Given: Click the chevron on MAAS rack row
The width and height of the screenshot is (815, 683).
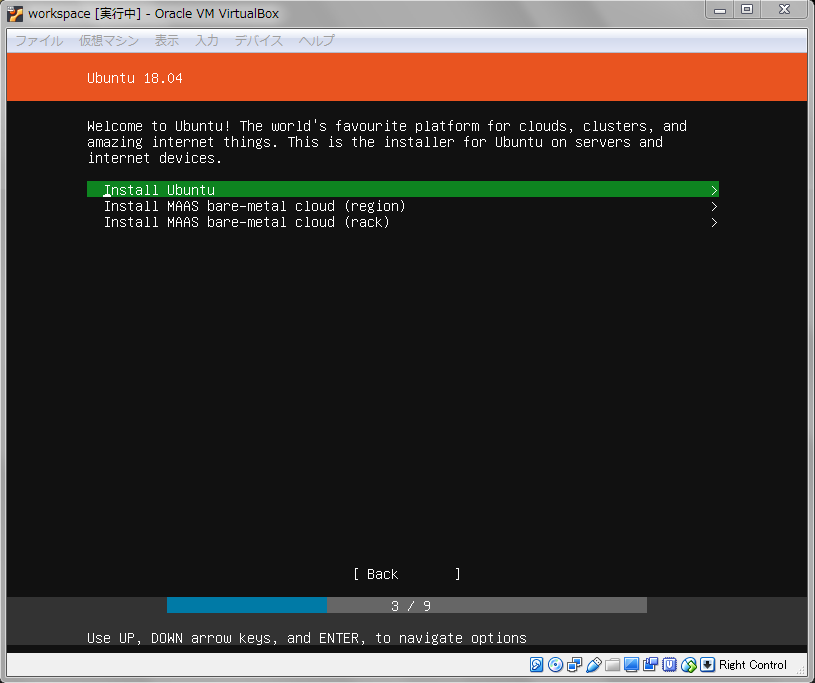Looking at the screenshot, I should click(x=714, y=222).
